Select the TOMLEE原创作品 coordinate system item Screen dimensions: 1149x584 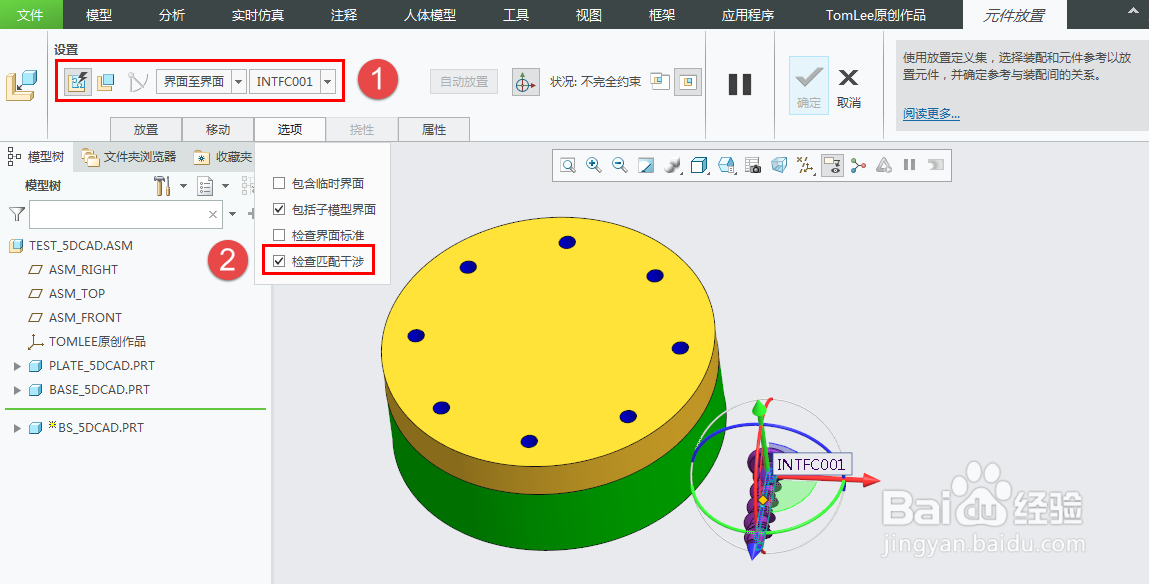pyautogui.click(x=97, y=341)
